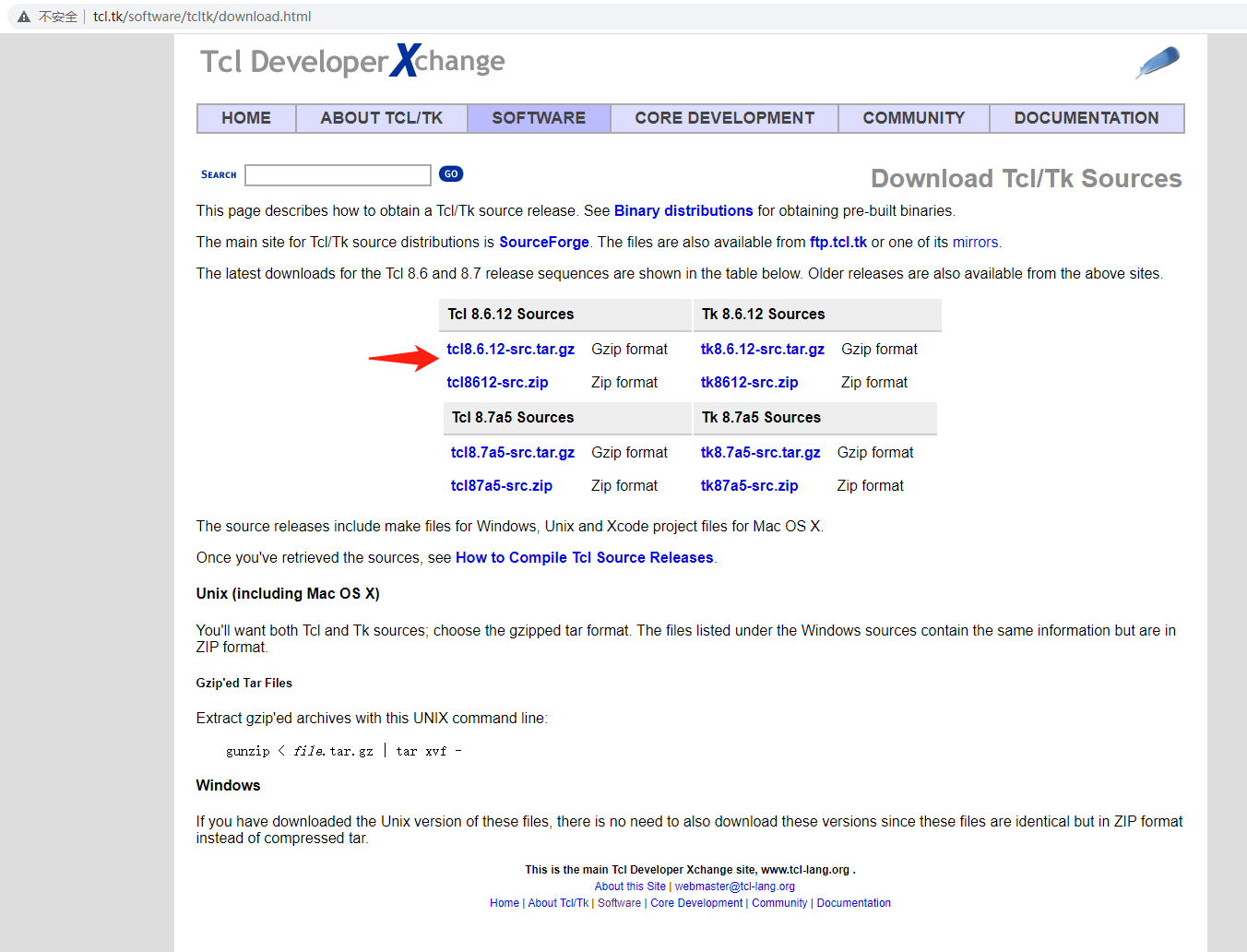Click the Unix (including Mac OS X) heading

288,593
